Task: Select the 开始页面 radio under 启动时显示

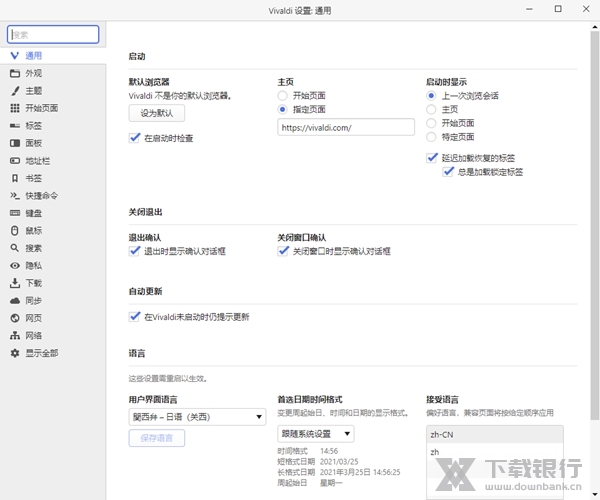Action: (x=431, y=123)
